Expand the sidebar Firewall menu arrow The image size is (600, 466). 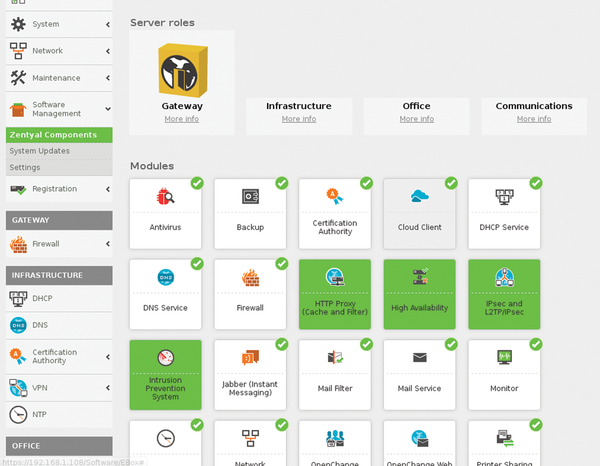point(108,244)
